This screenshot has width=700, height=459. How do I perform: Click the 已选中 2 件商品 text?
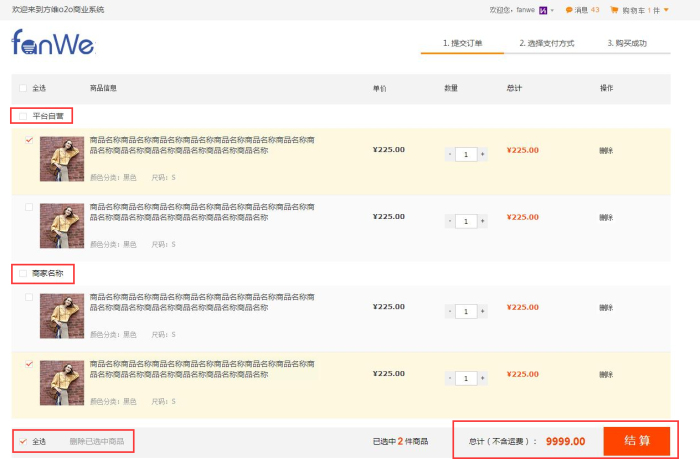click(400, 442)
